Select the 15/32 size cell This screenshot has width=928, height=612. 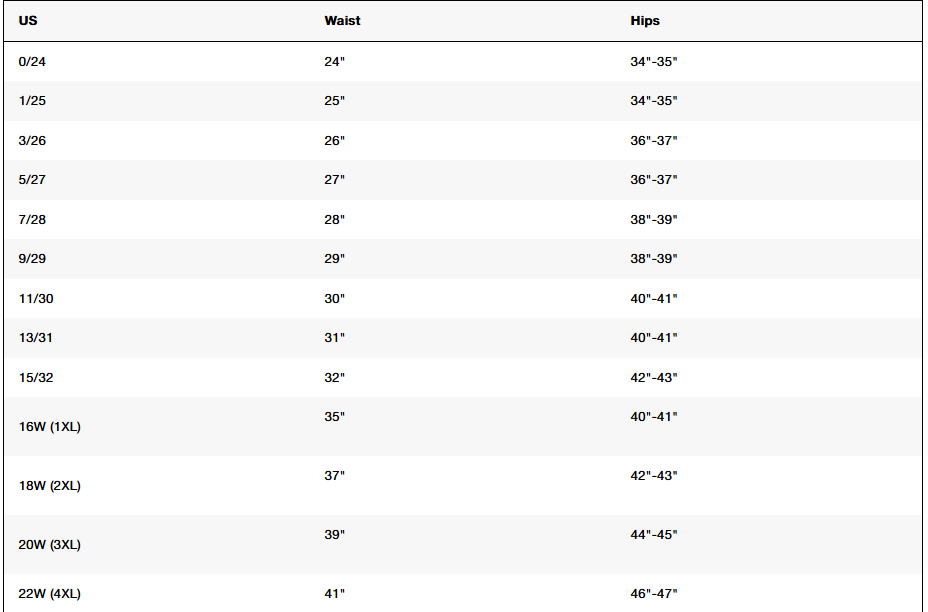[36, 378]
